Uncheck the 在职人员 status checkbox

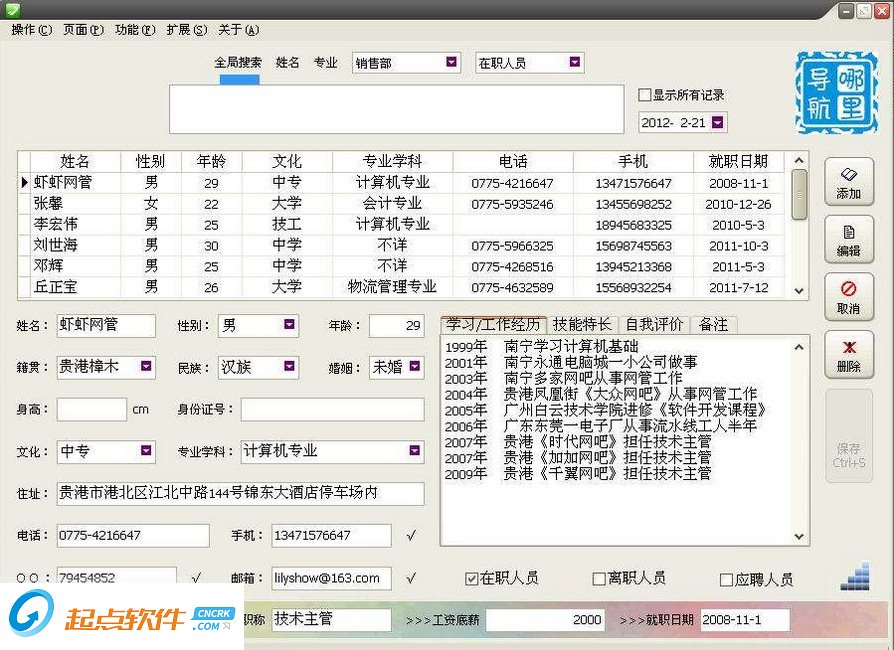[469, 578]
